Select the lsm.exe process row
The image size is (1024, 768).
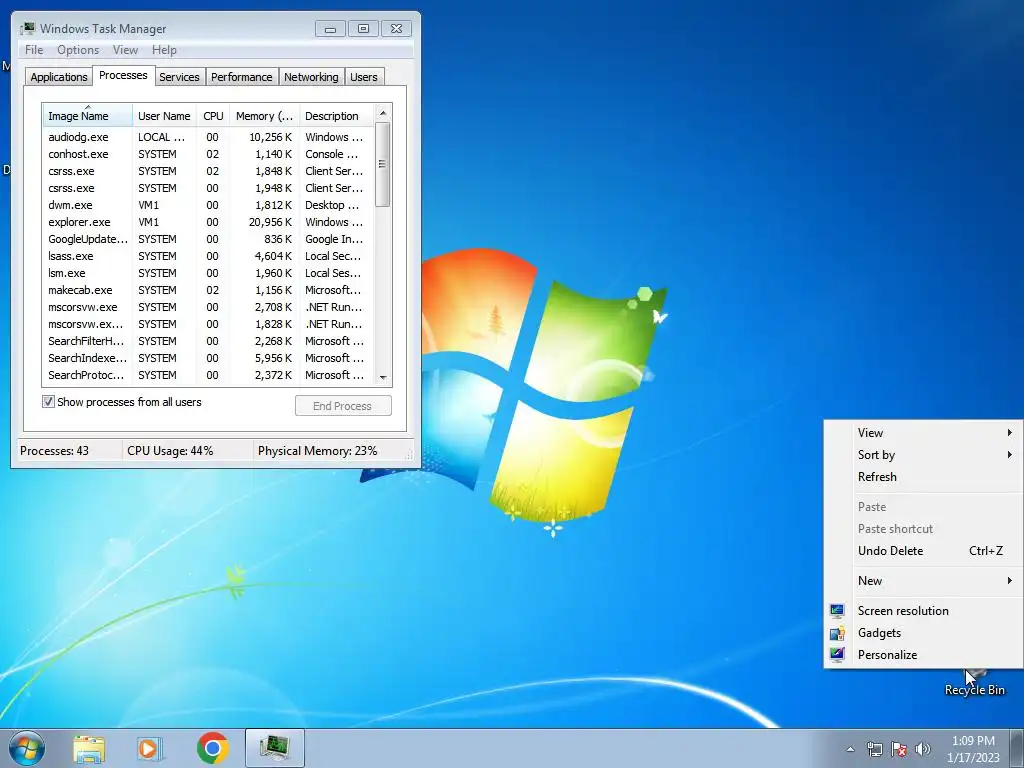coord(208,273)
